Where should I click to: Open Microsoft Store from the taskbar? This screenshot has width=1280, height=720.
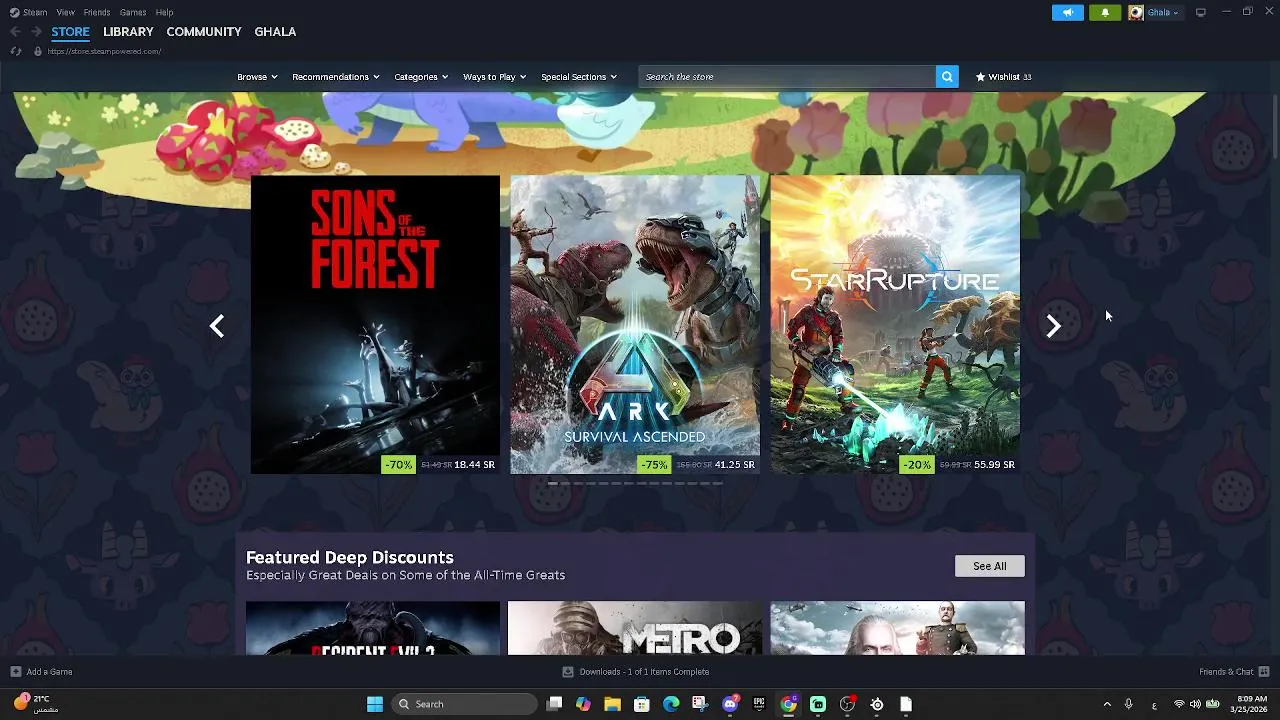click(x=642, y=704)
